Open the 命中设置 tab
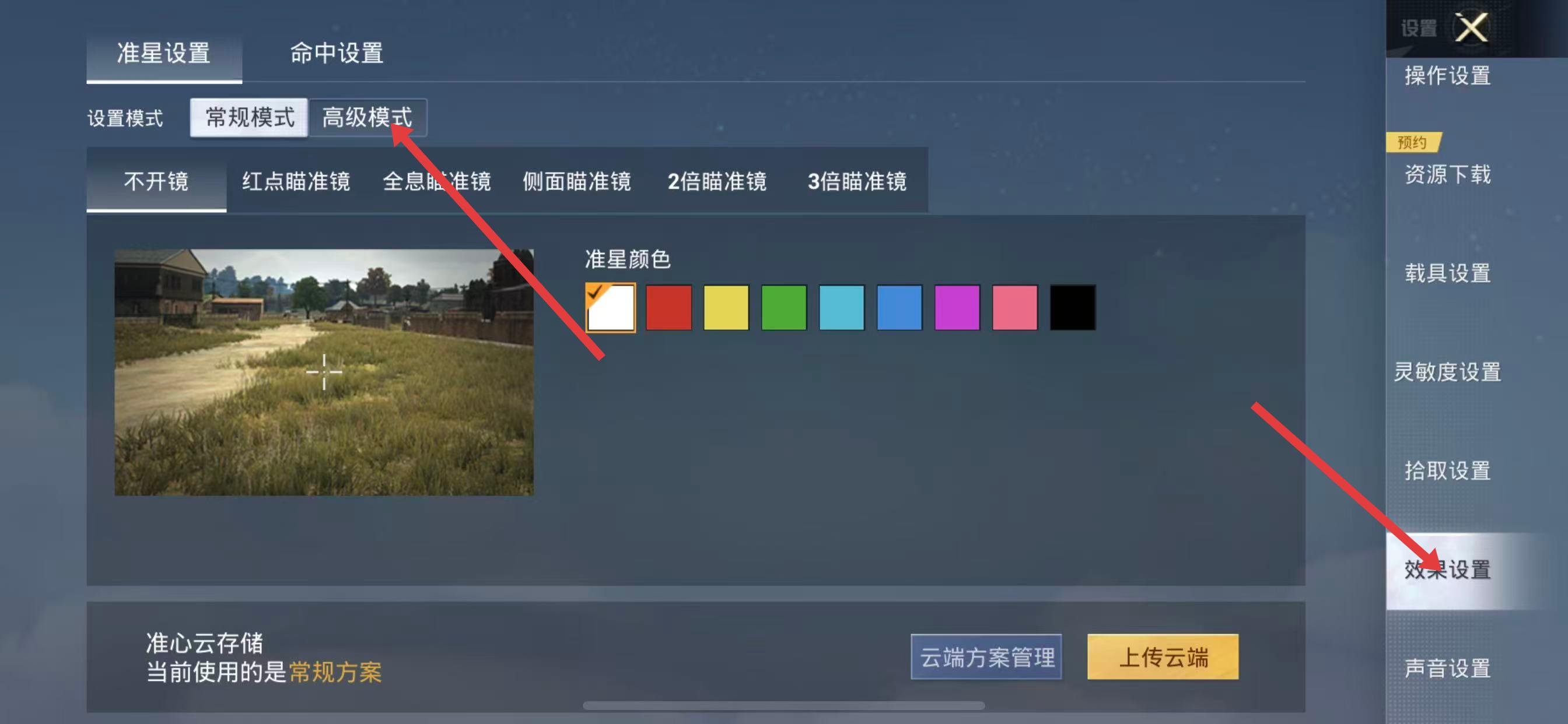The image size is (1568, 724). [337, 54]
